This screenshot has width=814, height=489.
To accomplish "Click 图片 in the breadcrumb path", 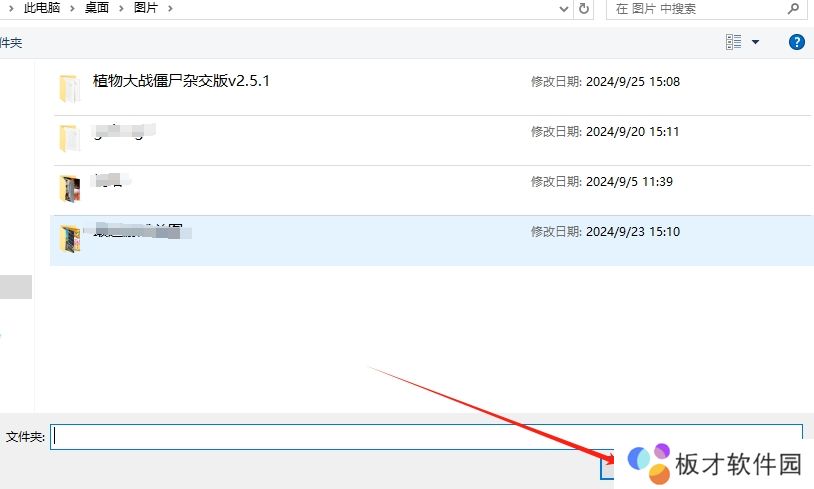I will 148,8.
